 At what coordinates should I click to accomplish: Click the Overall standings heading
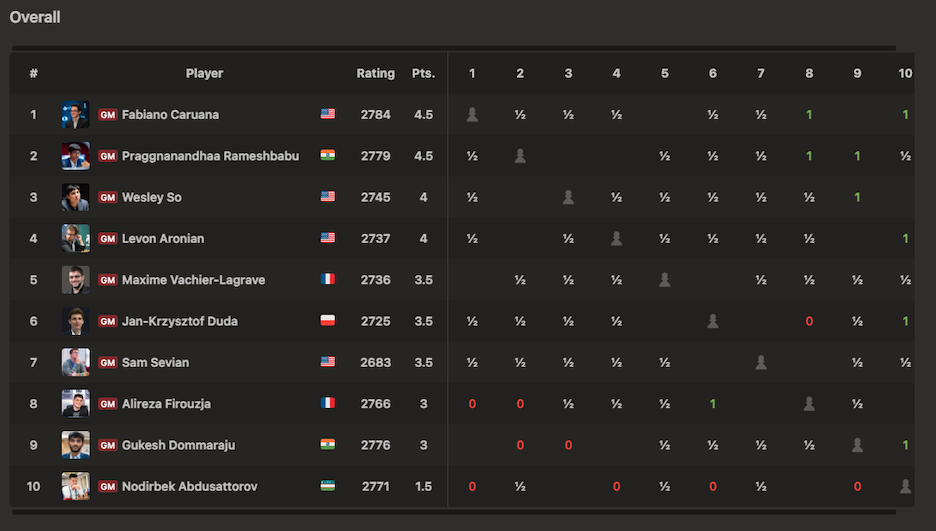pos(35,17)
